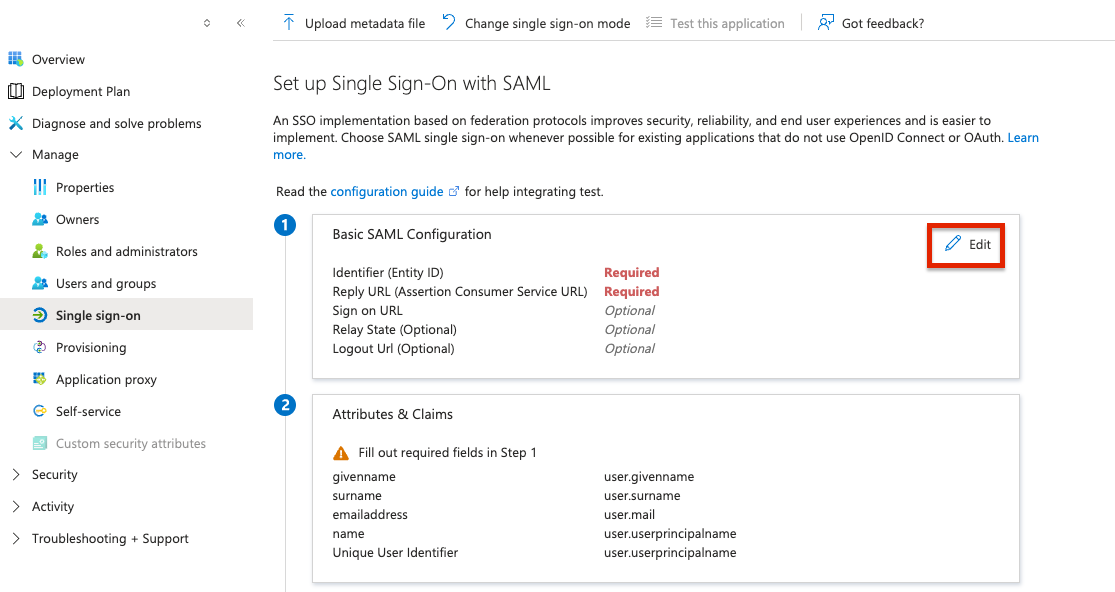The image size is (1115, 592).
Task: Open Users and groups menu item
Action: 106,283
